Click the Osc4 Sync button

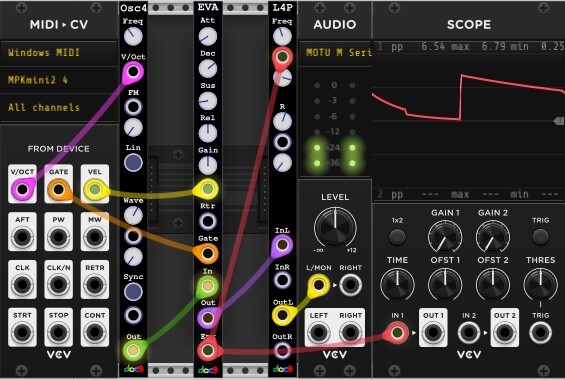pos(133,292)
